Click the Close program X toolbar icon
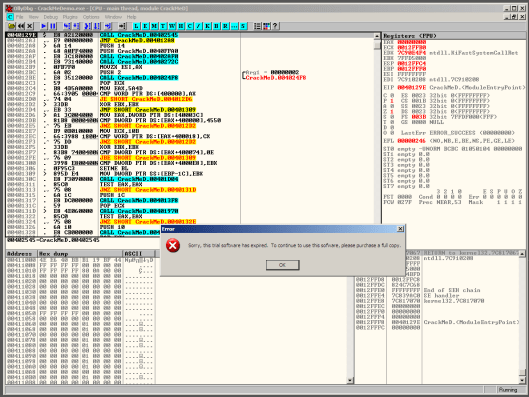Image resolution: width=529 pixels, height=397 pixels. [x=30, y=26]
